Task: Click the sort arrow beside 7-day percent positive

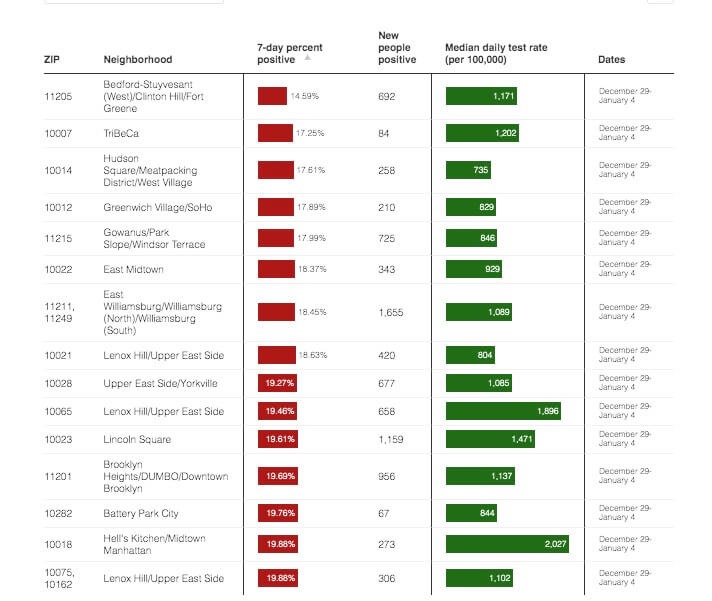Action: (x=308, y=58)
